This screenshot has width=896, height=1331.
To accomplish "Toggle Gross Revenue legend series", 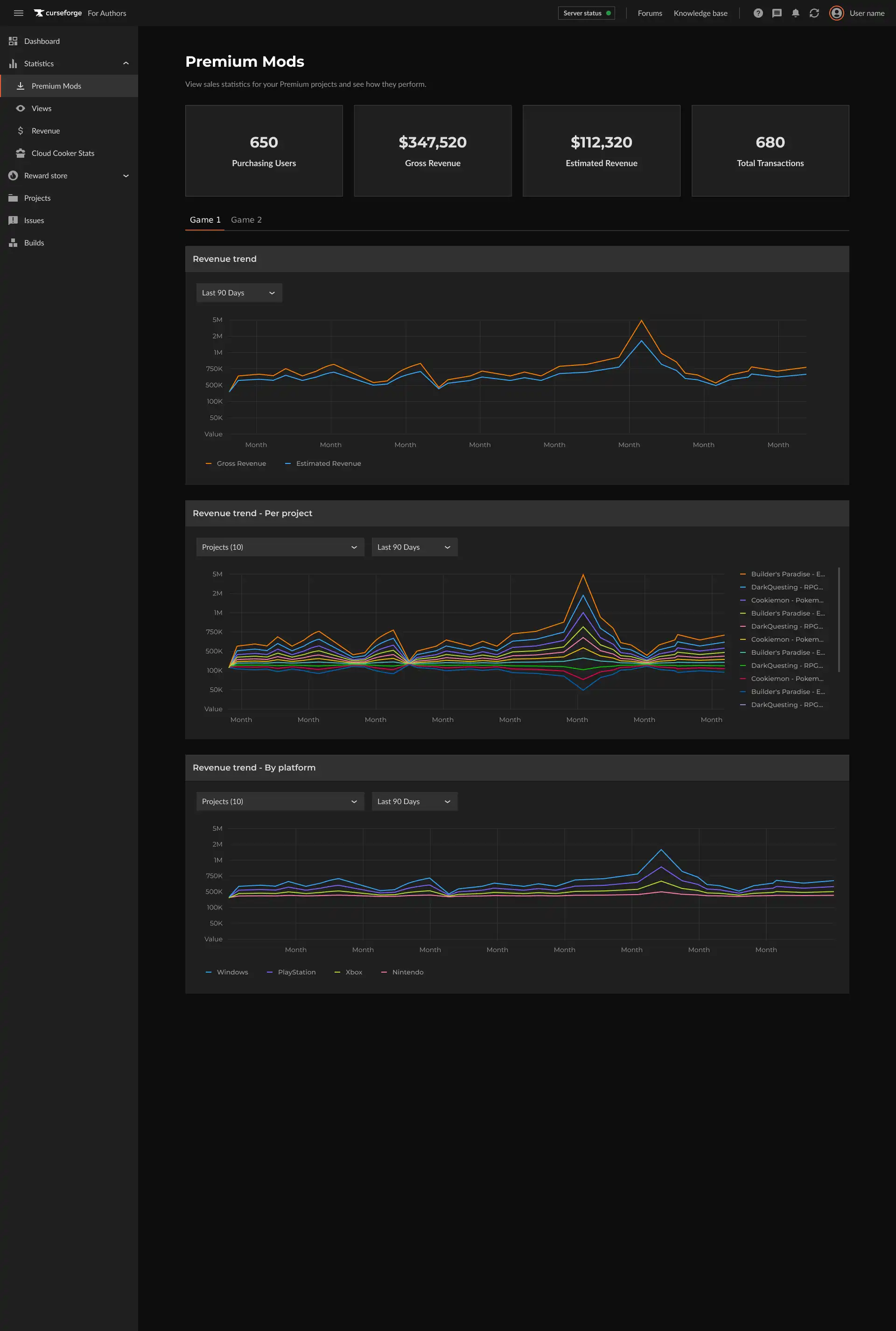I will [235, 463].
